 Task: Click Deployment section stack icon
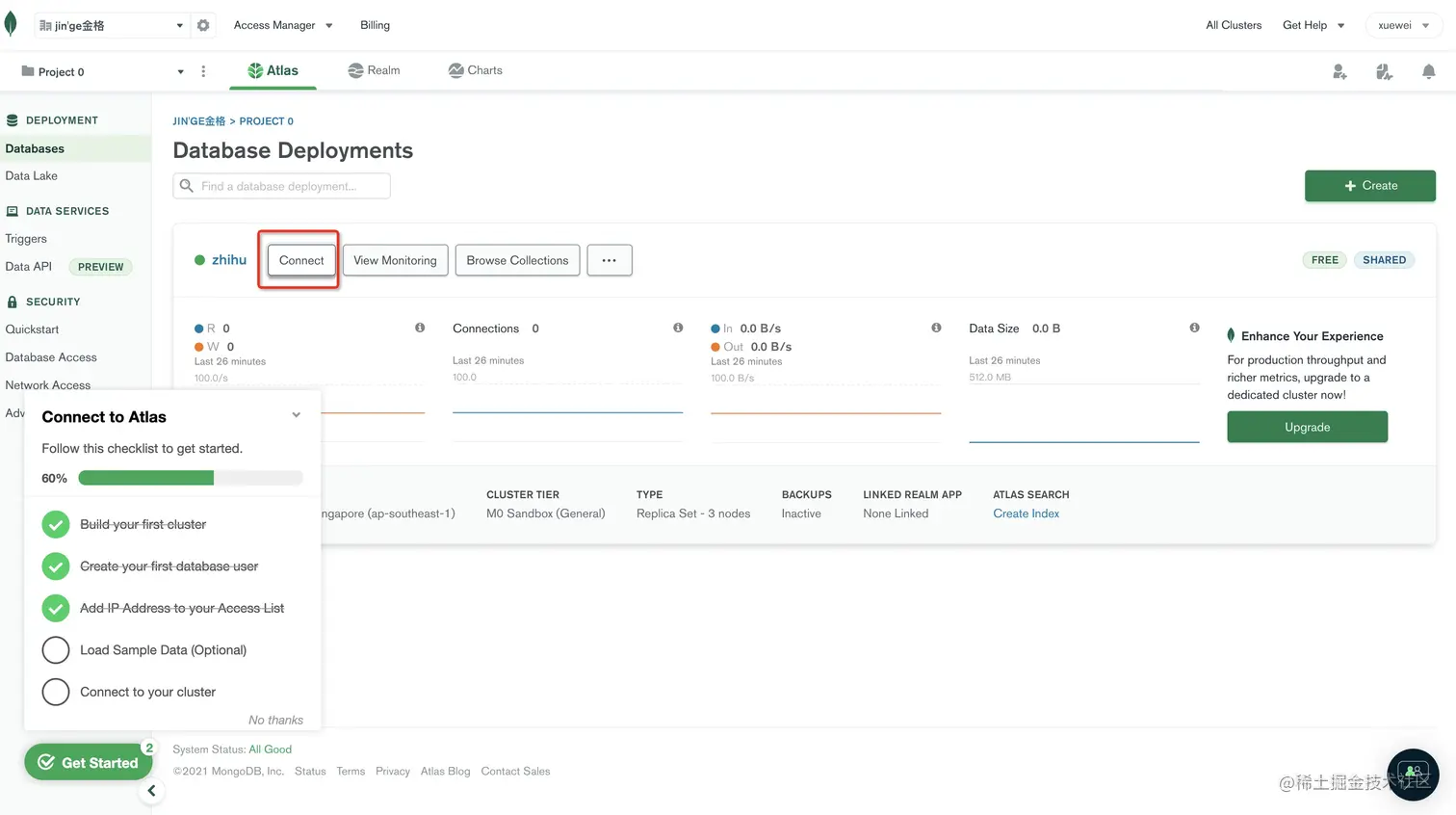(x=13, y=120)
